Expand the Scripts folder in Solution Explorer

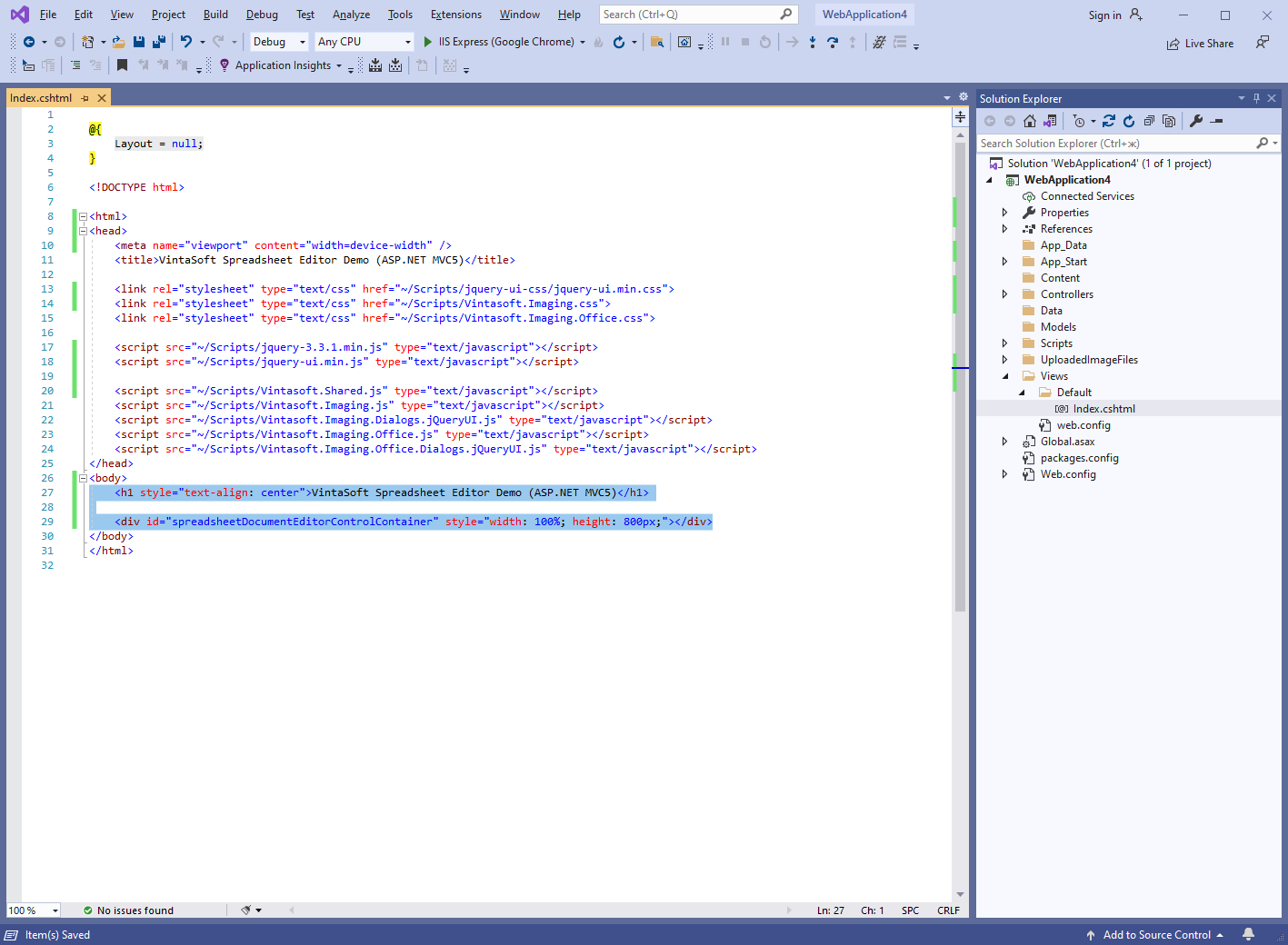click(1004, 343)
